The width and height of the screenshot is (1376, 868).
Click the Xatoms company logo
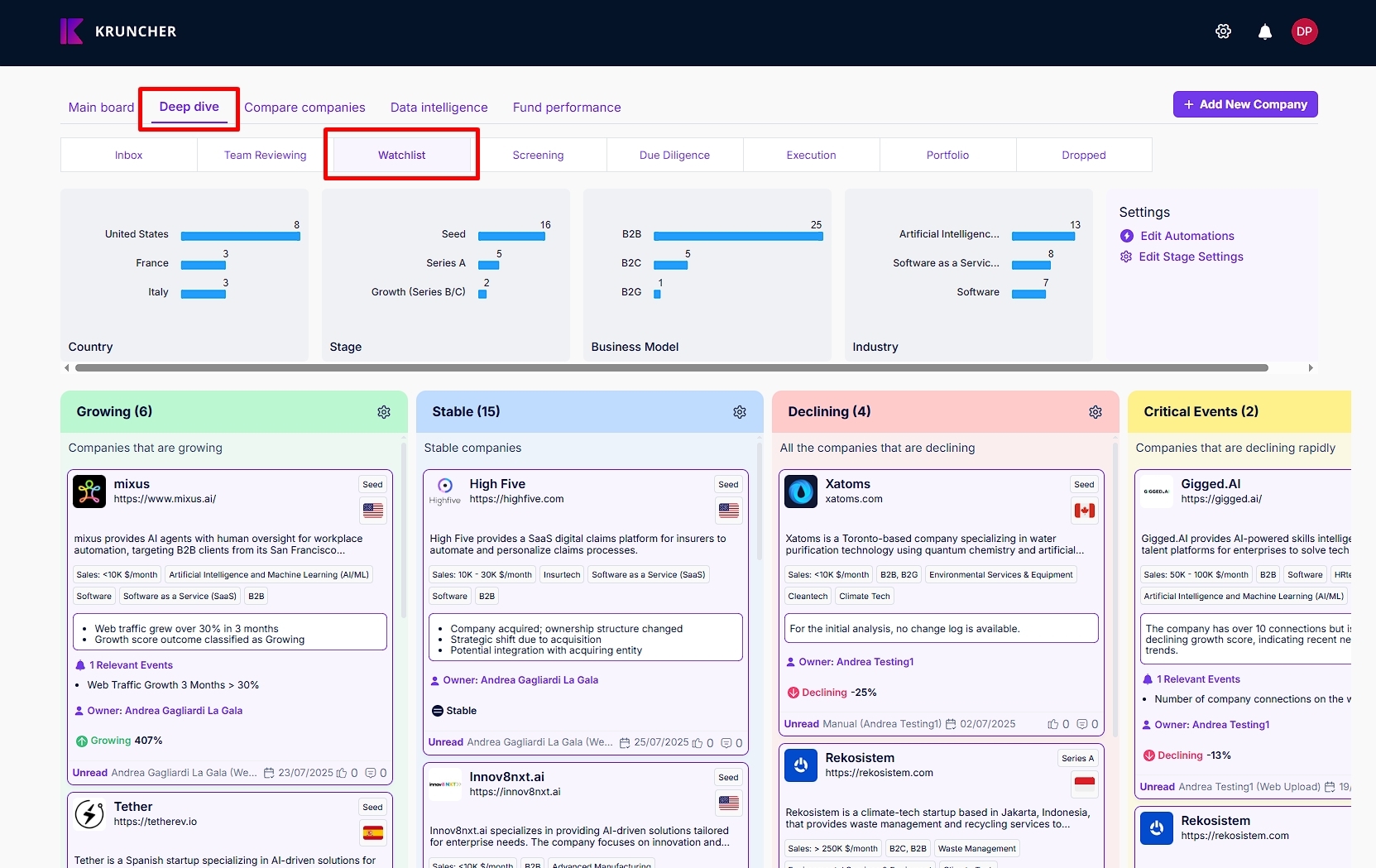tap(801, 492)
